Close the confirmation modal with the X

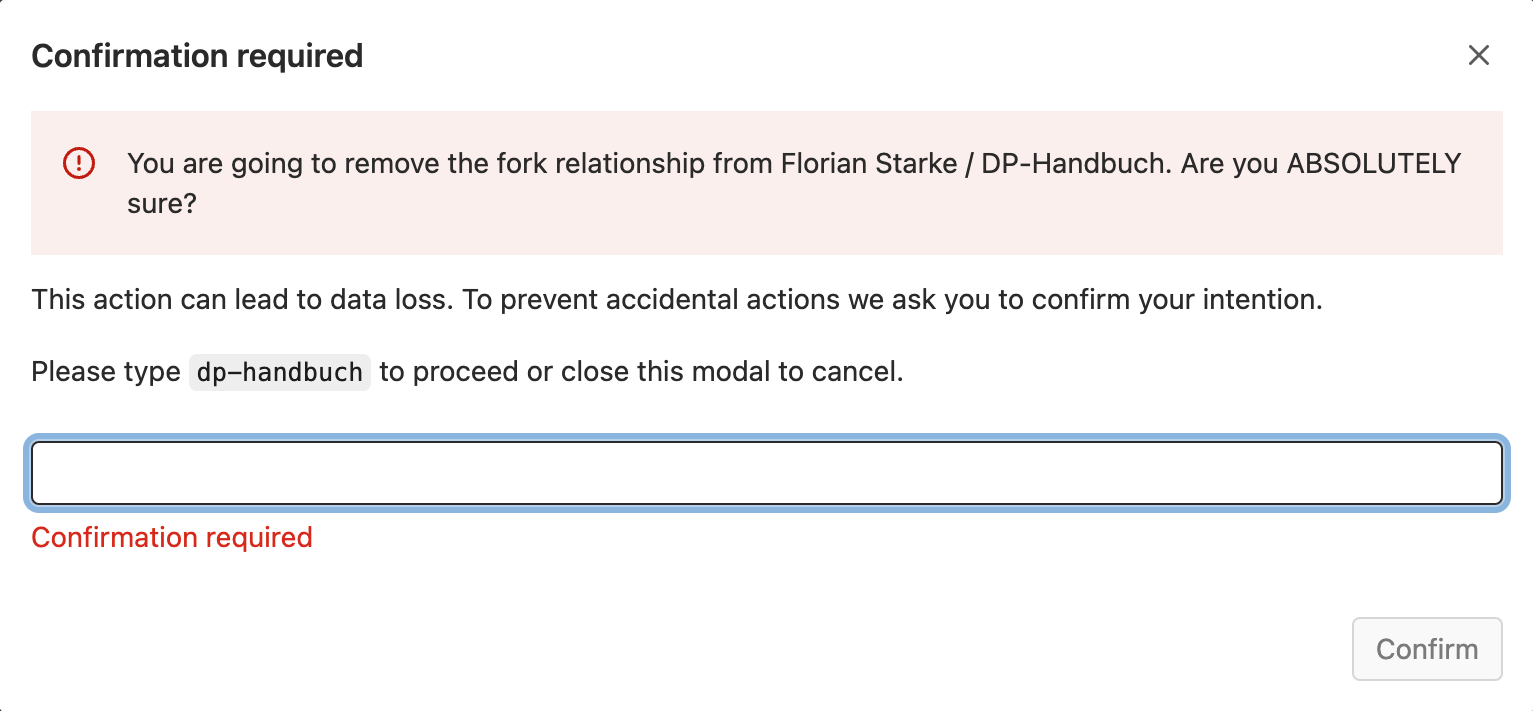point(1478,56)
